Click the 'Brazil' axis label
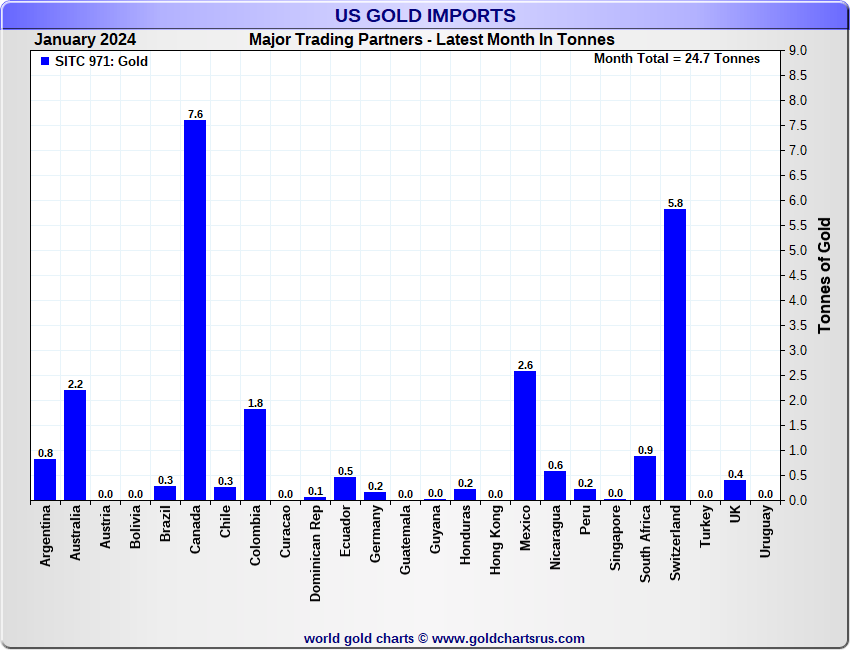850x650 pixels. click(x=165, y=523)
